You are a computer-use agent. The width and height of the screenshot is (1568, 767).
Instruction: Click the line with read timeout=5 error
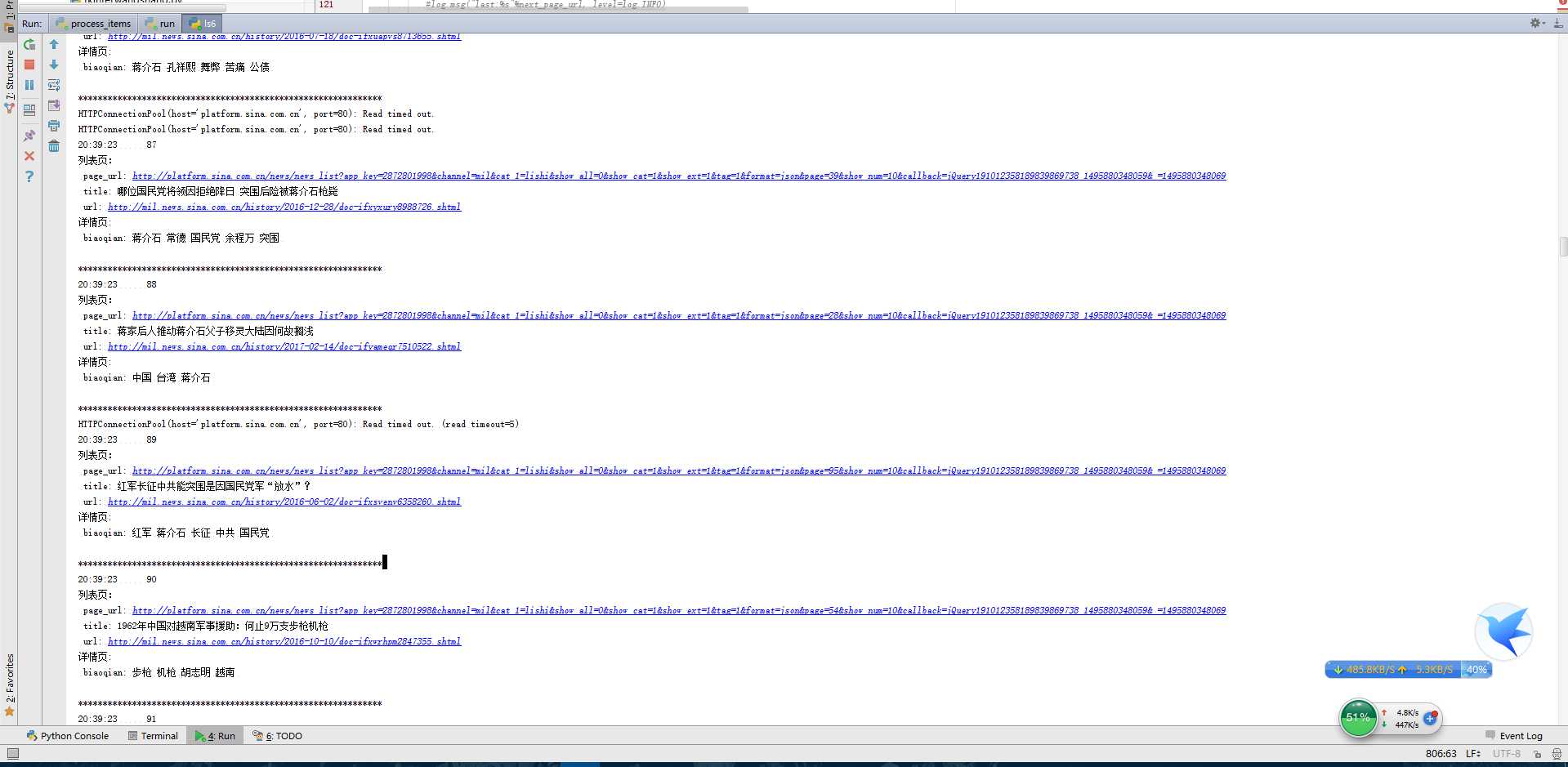(x=299, y=424)
